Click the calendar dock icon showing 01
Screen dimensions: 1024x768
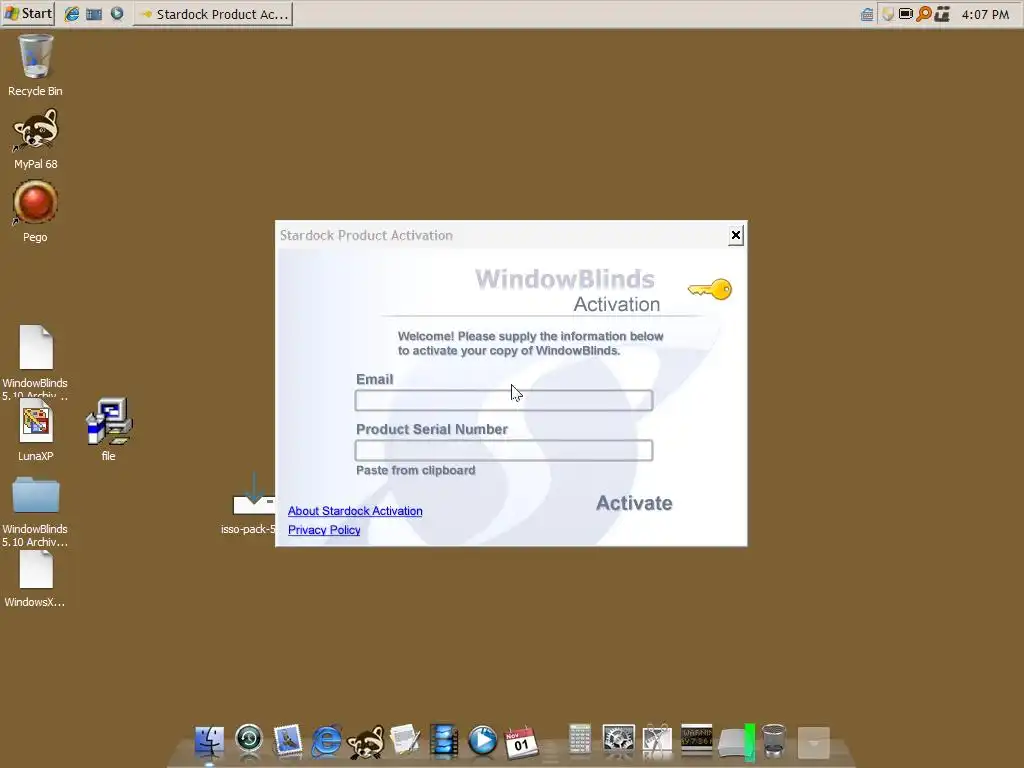(521, 742)
